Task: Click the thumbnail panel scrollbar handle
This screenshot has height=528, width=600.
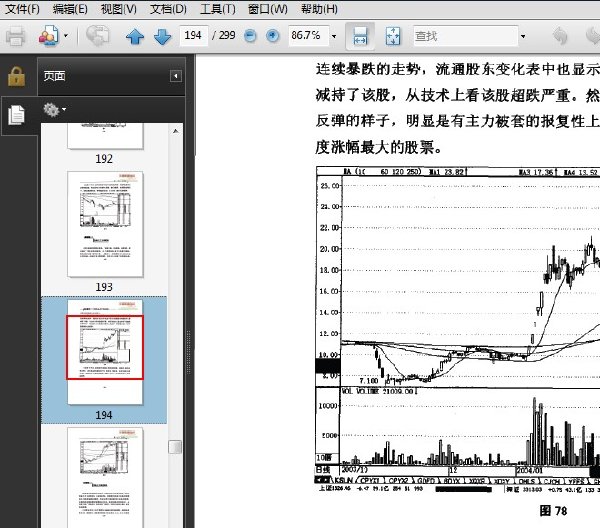Action: [175, 447]
